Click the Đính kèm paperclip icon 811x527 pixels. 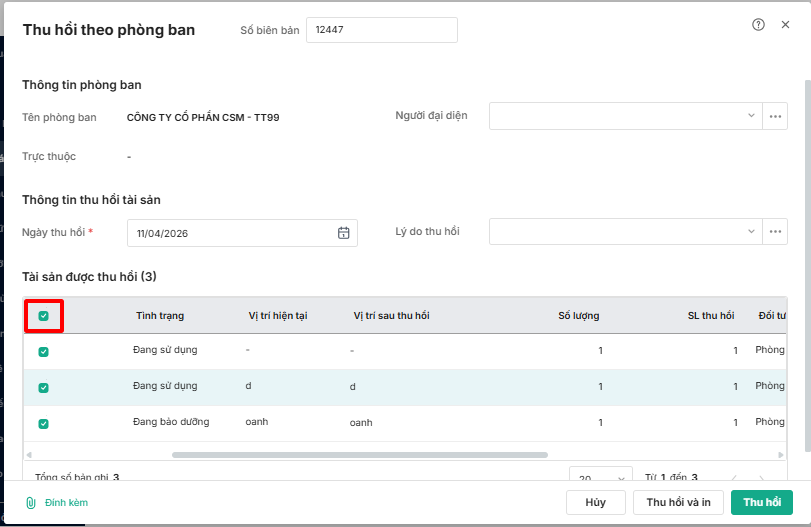[x=31, y=503]
